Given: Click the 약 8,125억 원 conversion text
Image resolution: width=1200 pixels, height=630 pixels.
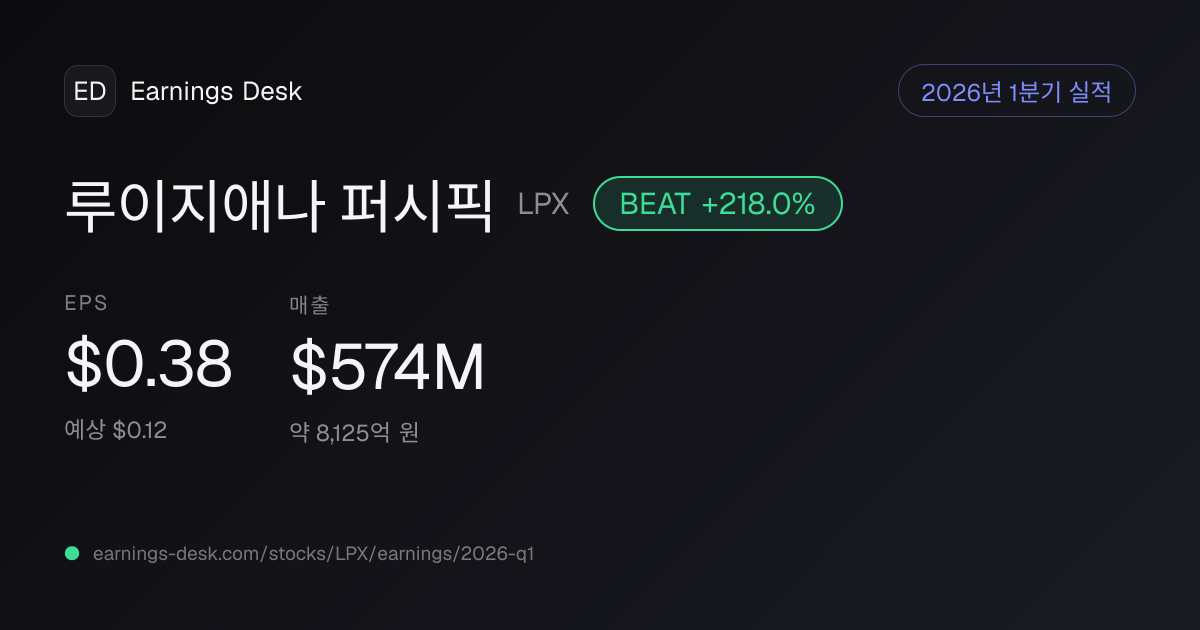Looking at the screenshot, I should (354, 433).
